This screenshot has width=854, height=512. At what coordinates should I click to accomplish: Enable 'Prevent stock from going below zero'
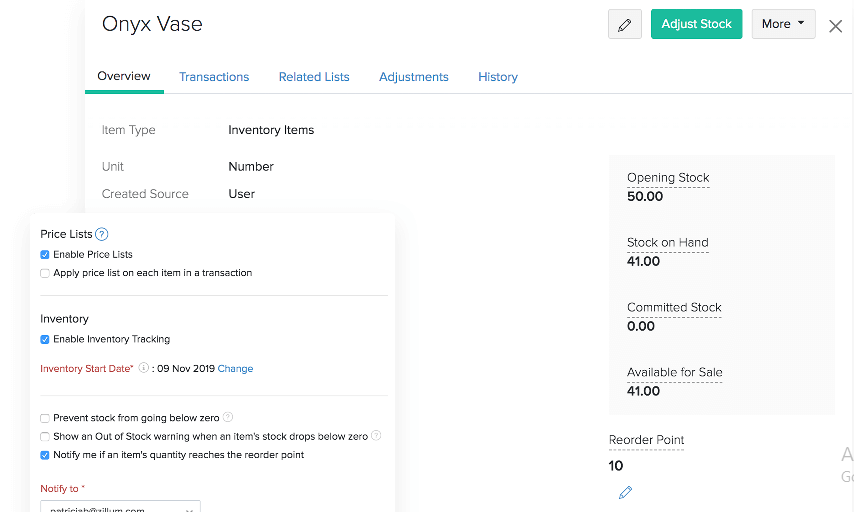click(x=45, y=418)
